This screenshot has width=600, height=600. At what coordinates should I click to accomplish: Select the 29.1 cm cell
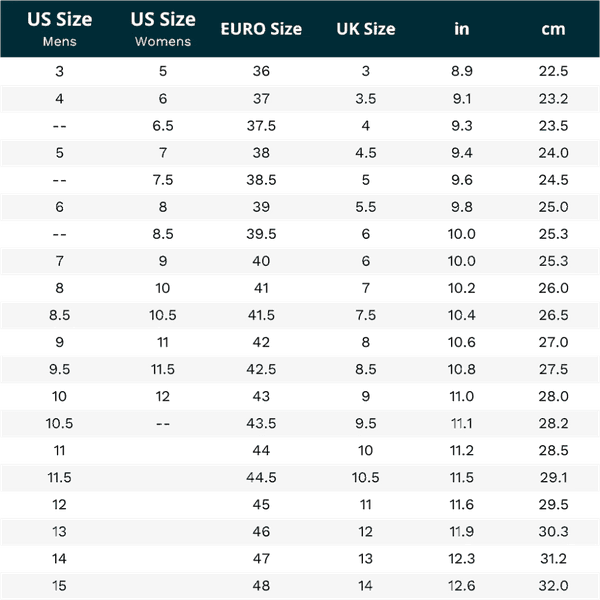pyautogui.click(x=553, y=477)
